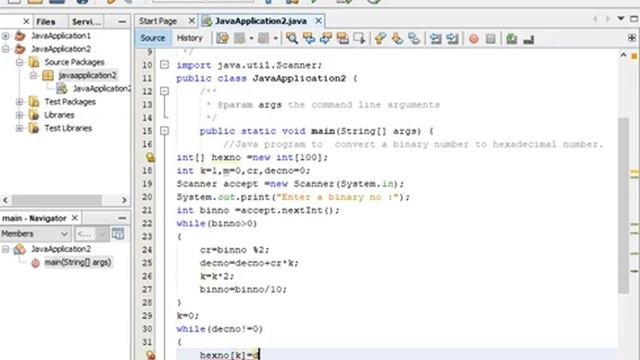This screenshot has width=640, height=360.
Task: Uncomment the selected code lines
Action: click(x=529, y=39)
